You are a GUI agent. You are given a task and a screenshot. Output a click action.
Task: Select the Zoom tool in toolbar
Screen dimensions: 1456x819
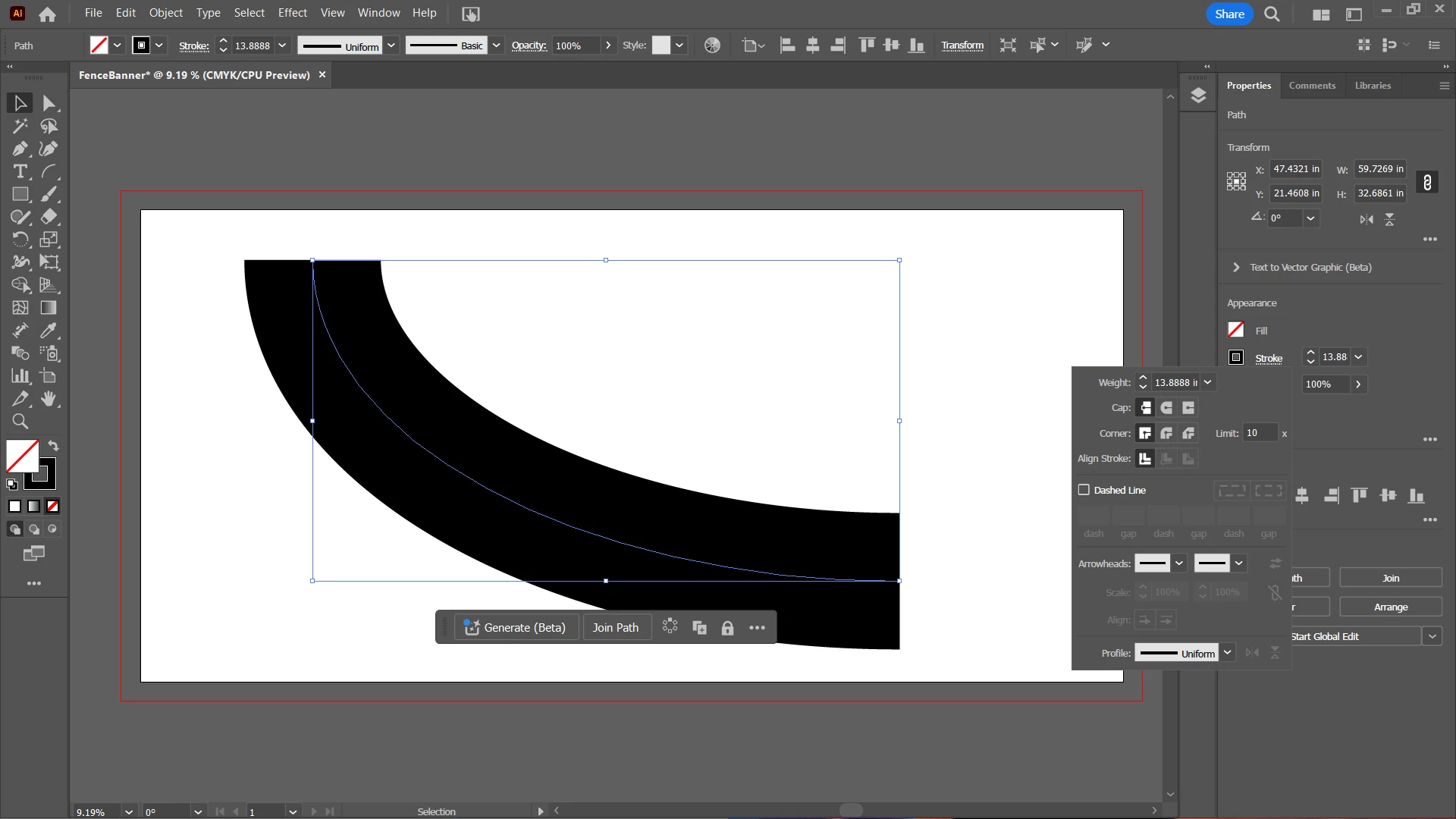[20, 422]
